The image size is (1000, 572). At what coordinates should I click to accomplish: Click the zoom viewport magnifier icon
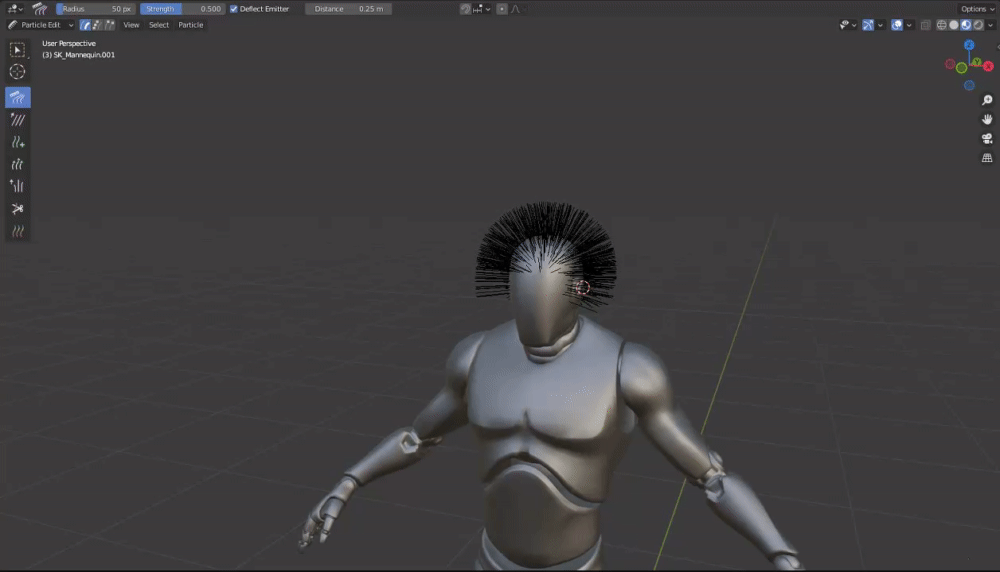coord(987,100)
